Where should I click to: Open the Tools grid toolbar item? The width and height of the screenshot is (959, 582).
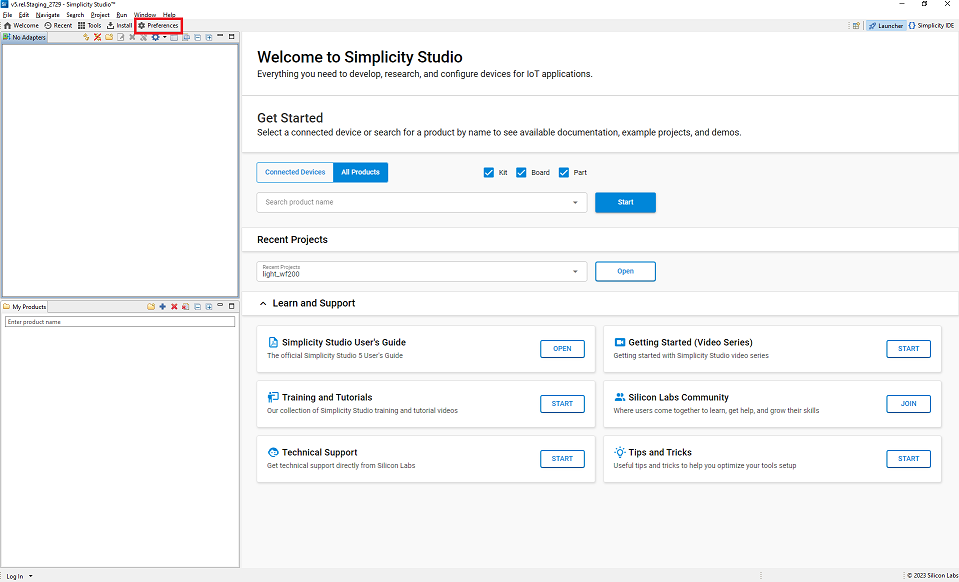coord(89,26)
